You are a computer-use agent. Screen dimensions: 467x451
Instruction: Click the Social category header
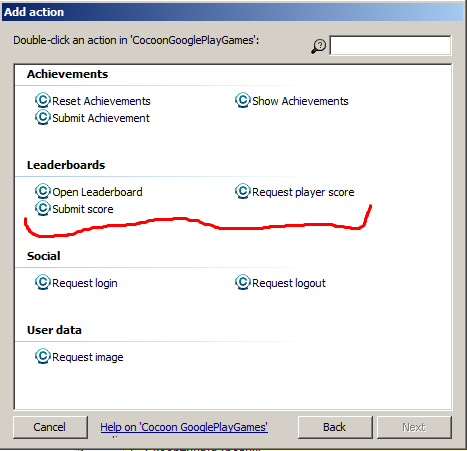click(44, 256)
